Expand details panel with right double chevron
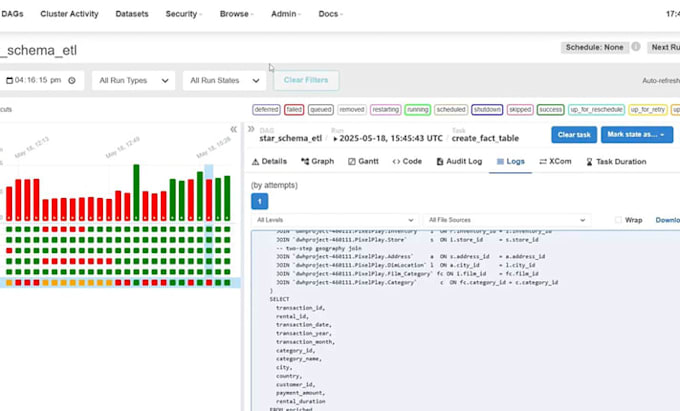 (x=251, y=129)
